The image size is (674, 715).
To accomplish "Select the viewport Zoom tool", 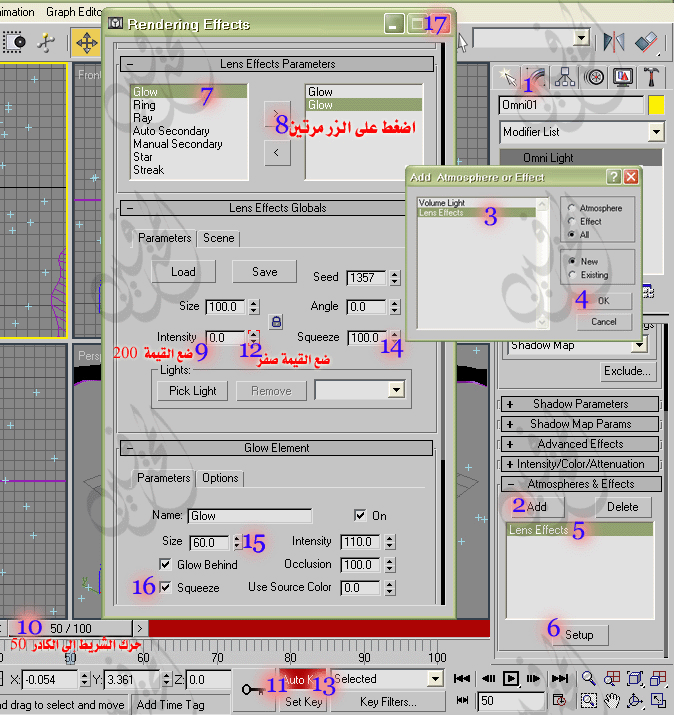I will click(x=589, y=679).
